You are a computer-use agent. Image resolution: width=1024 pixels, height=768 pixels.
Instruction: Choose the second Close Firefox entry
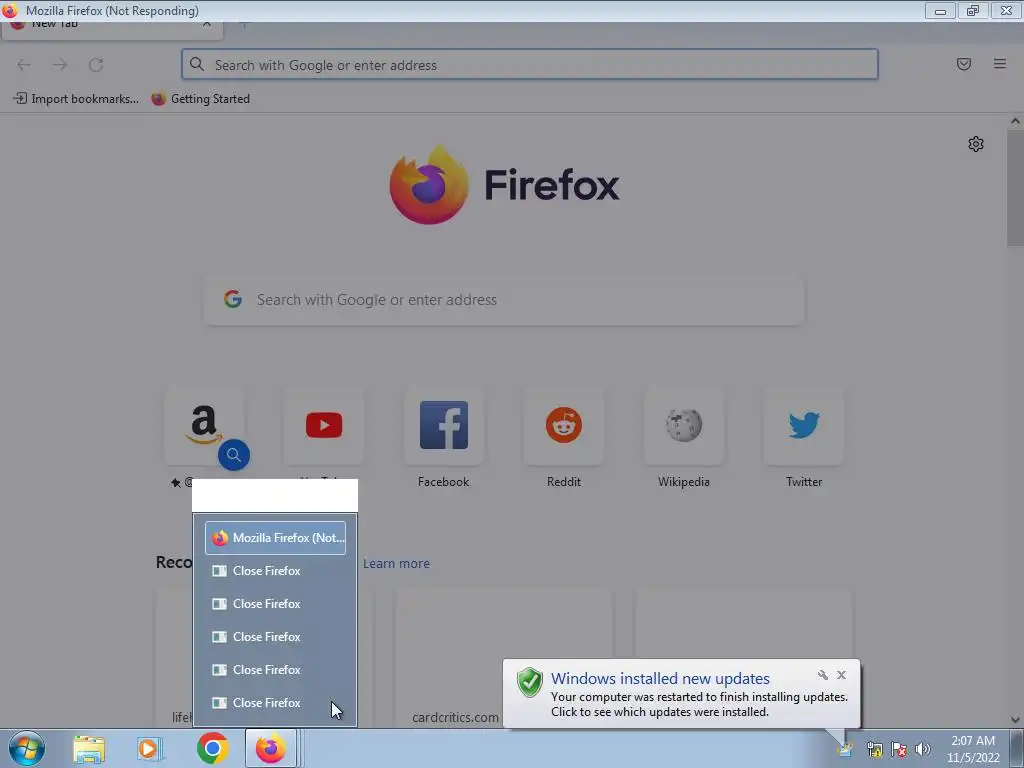[276, 604]
